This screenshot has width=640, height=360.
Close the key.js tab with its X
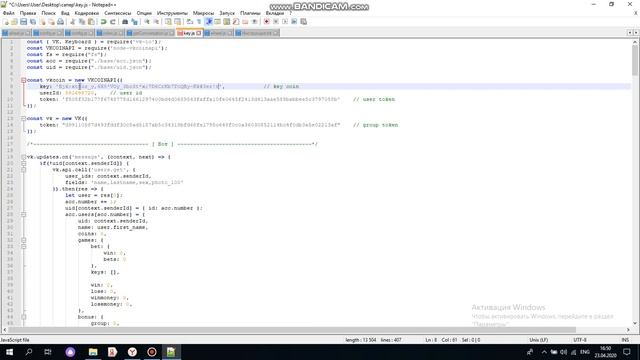coord(199,33)
